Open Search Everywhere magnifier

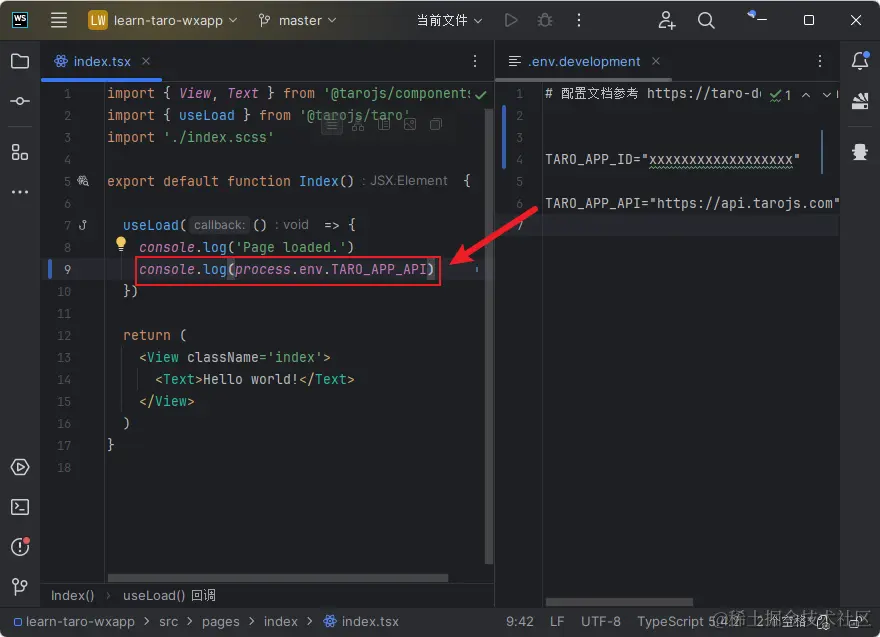[706, 20]
